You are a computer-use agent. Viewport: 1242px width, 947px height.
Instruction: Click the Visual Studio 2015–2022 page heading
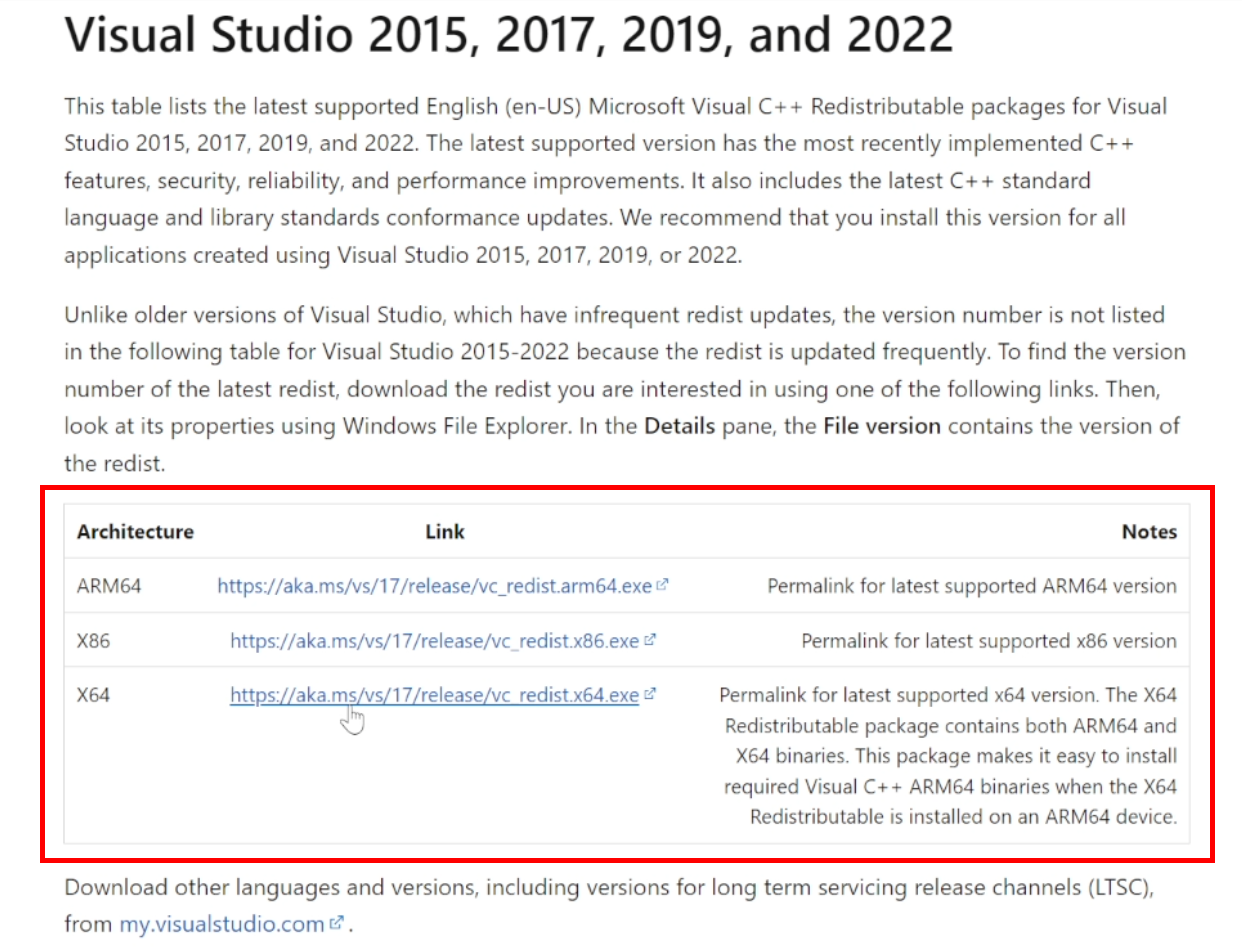pyautogui.click(x=508, y=36)
